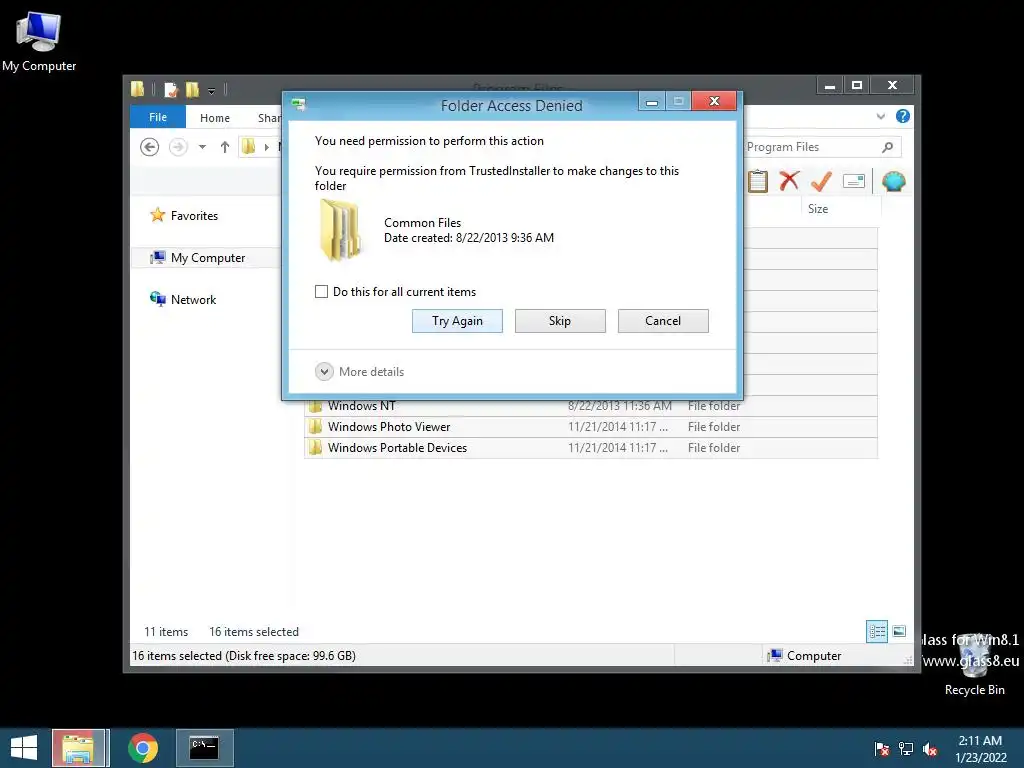The height and width of the screenshot is (768, 1024).
Task: Select Favorites in the navigation pane
Action: 194,216
